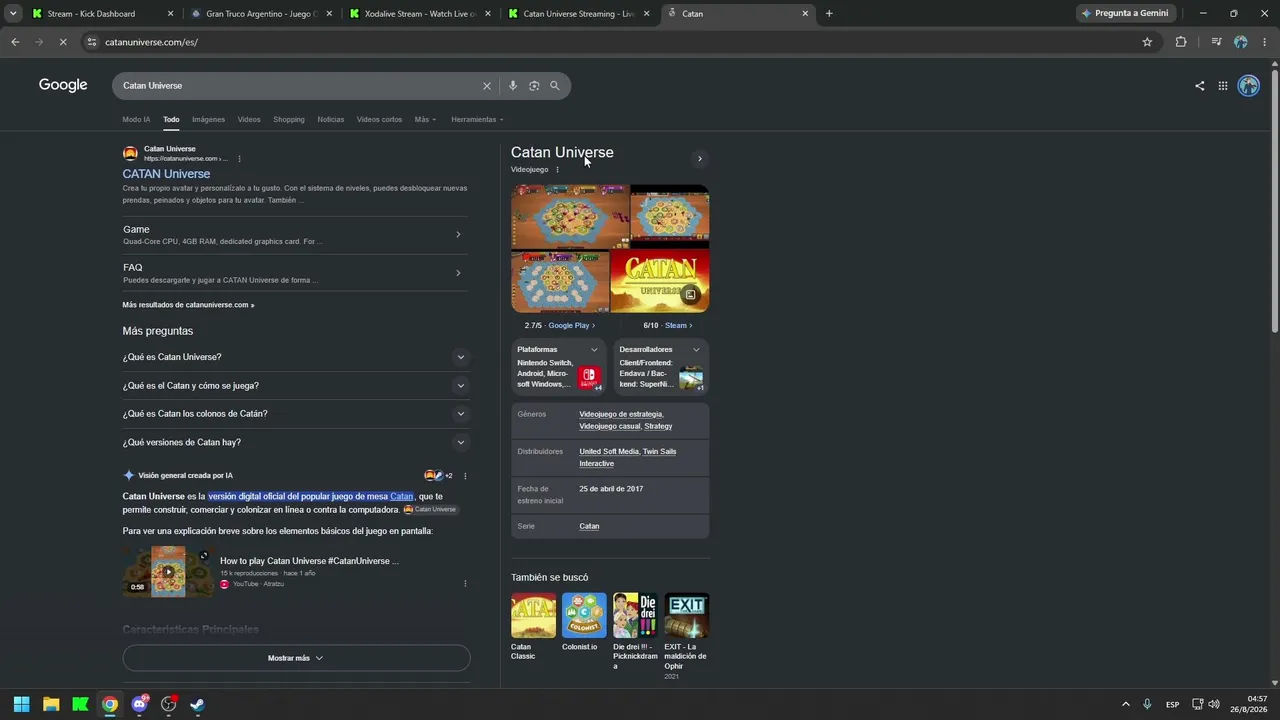Expand the Plataformas card
The image size is (1280, 720).
tap(558, 367)
